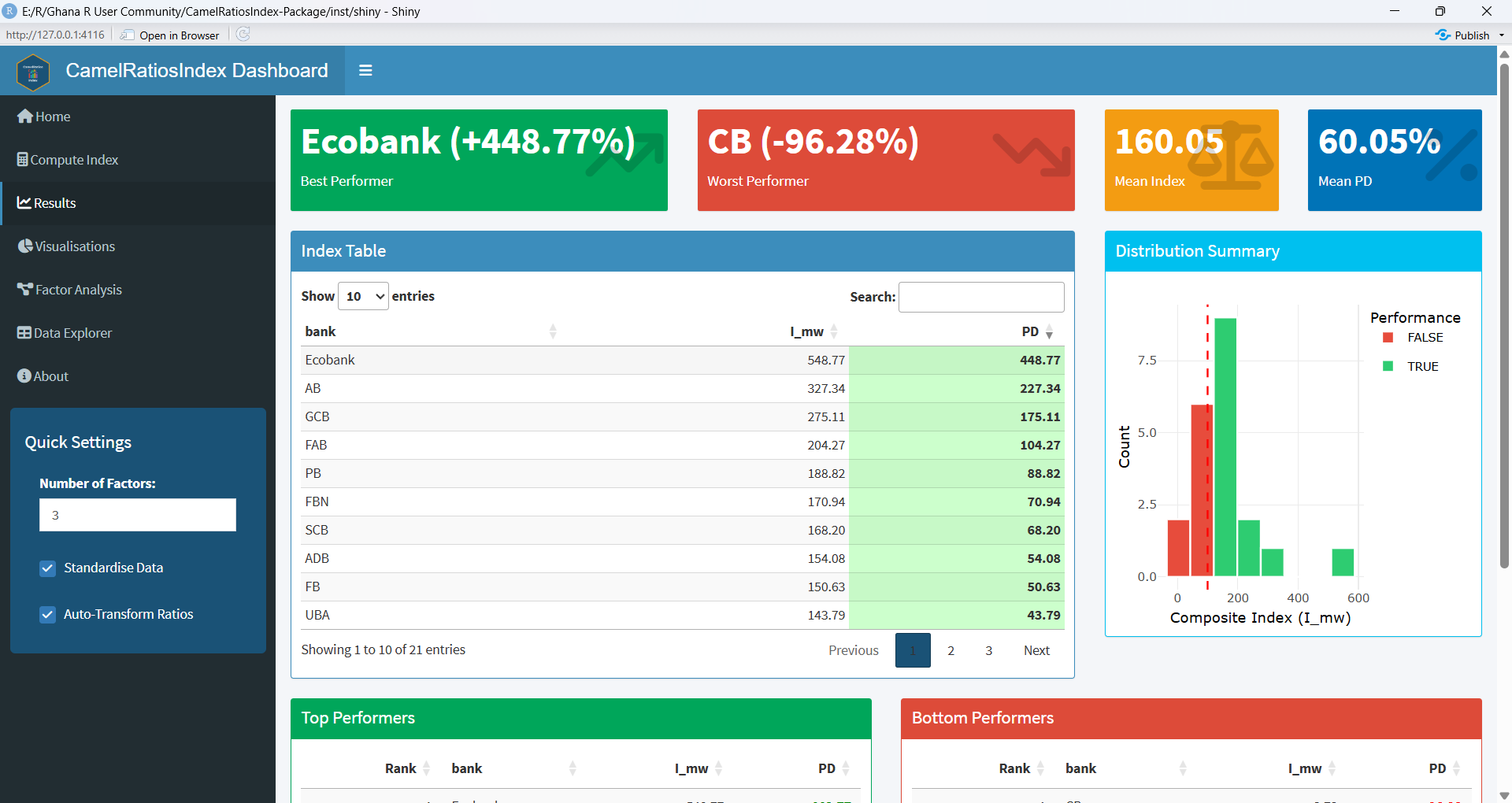Click the I_mw value 204.27
Viewport: 1512px width, 803px height.
pos(826,445)
